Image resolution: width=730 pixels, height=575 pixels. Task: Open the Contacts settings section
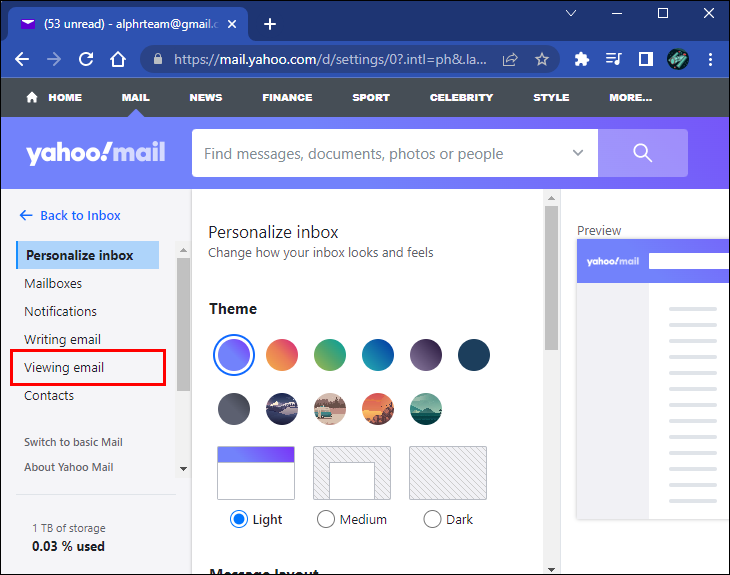[x=49, y=395]
